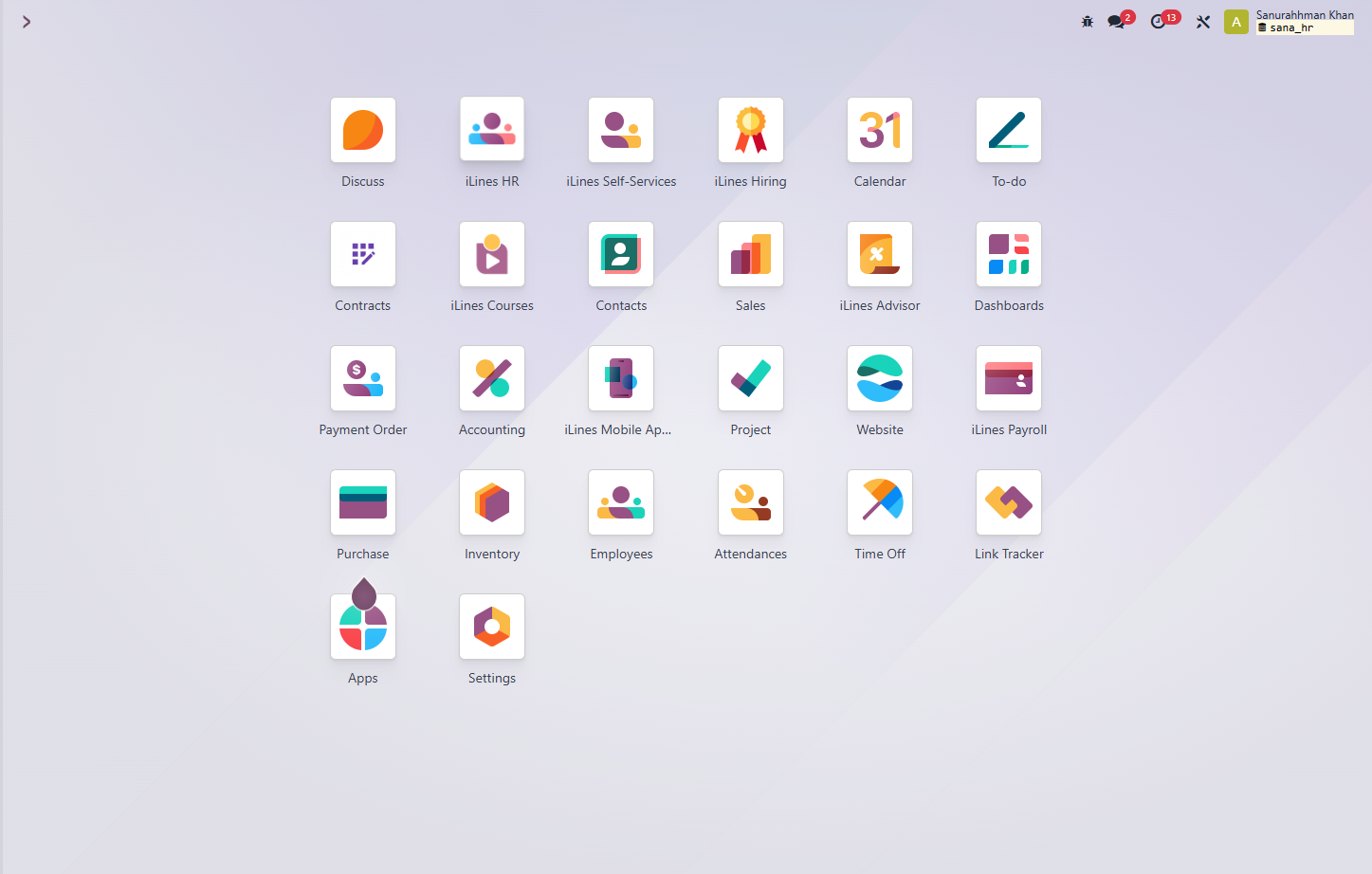
Task: Open the Settings app
Action: point(492,627)
